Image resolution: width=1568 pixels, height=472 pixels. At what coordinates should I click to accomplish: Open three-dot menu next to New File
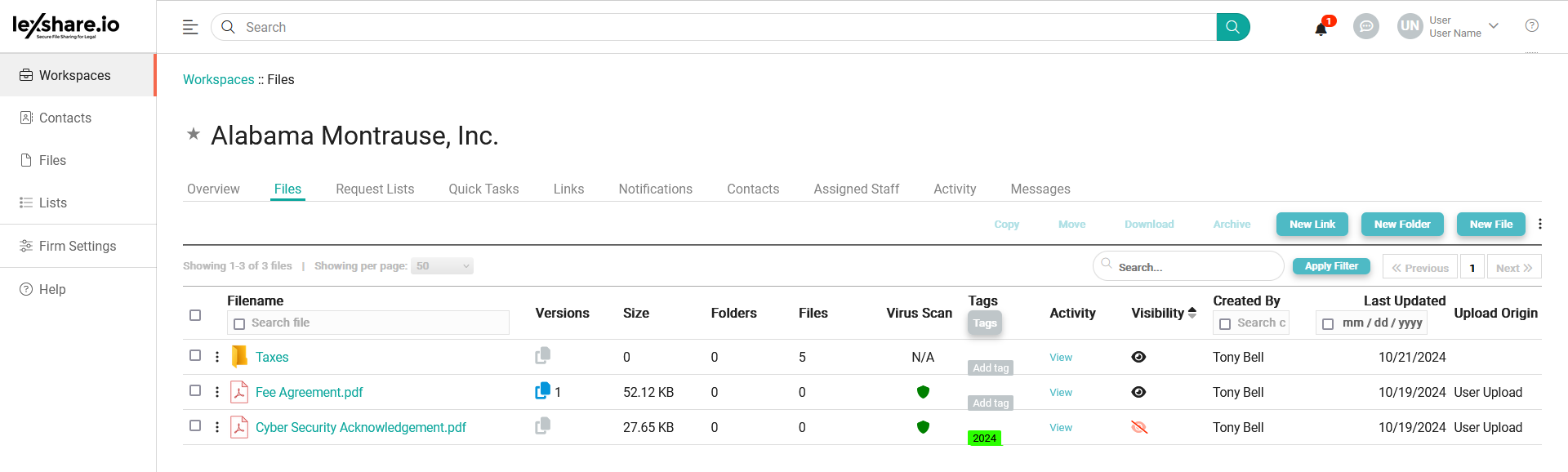[1540, 224]
